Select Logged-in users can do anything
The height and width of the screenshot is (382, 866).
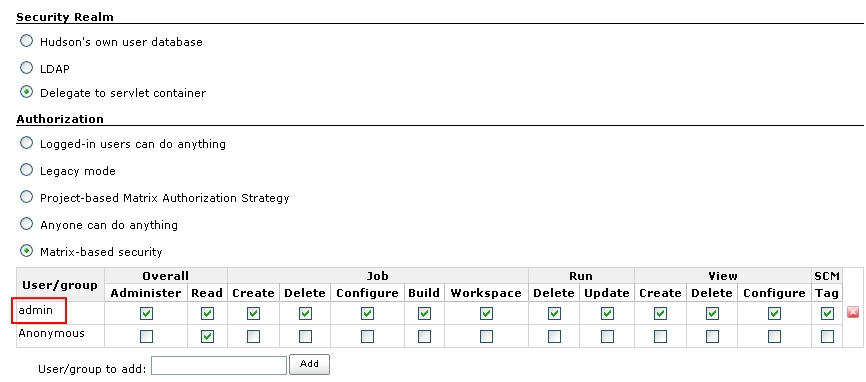pyautogui.click(x=26, y=143)
